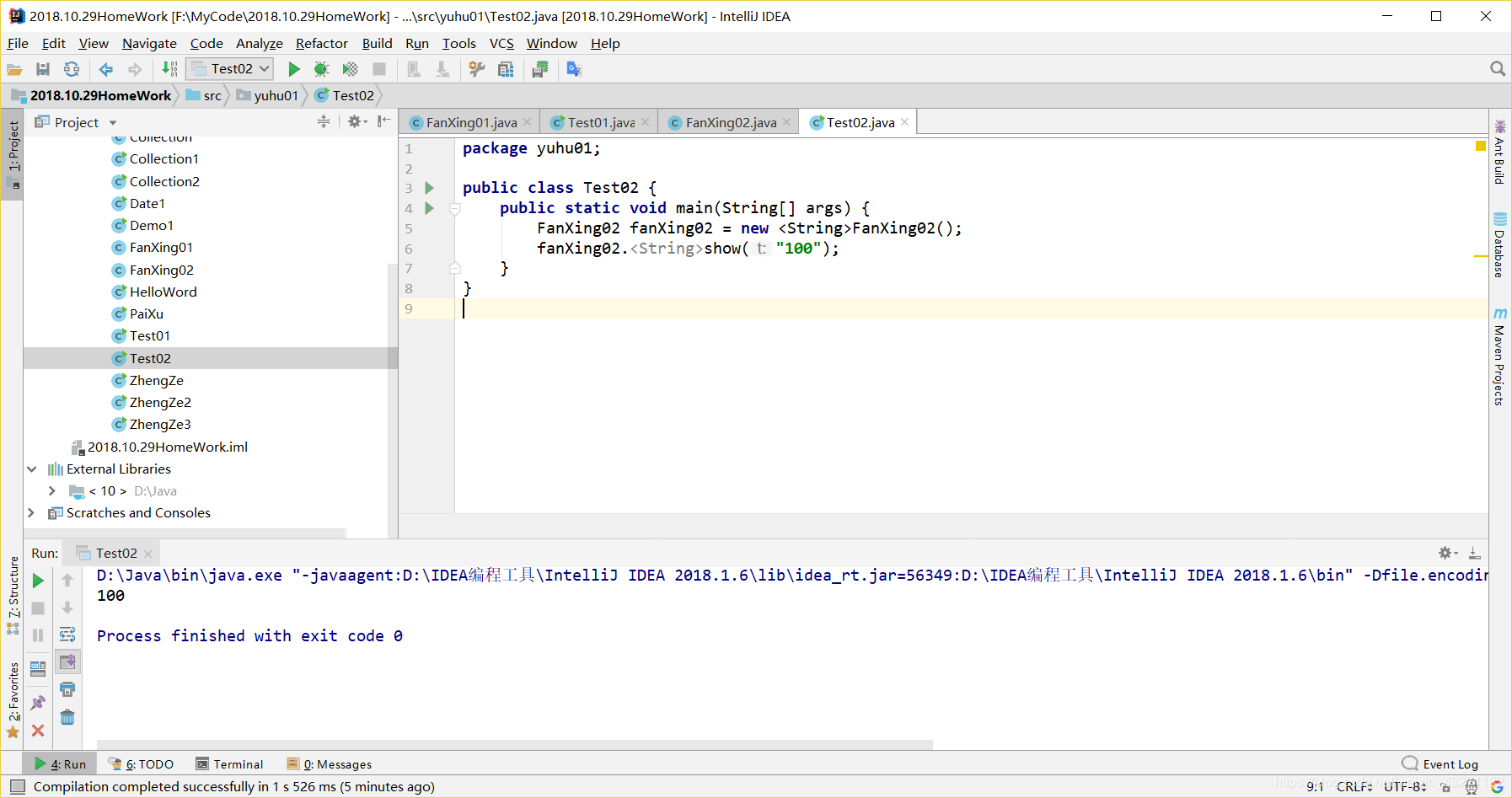Click the yellow inspection indicator square
This screenshot has height=798, width=1512.
(1481, 146)
